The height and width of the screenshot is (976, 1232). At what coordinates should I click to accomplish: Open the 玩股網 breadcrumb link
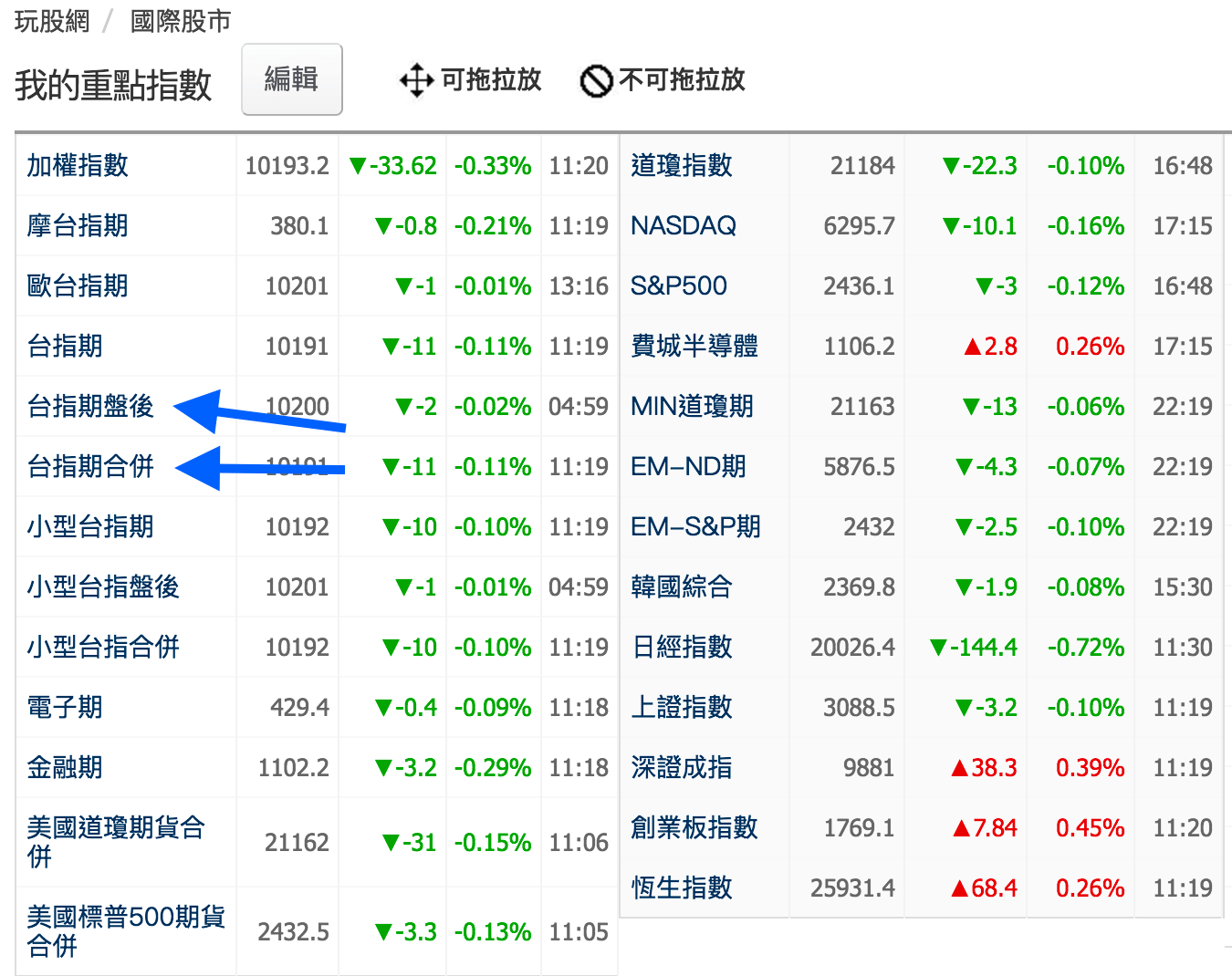click(52, 21)
